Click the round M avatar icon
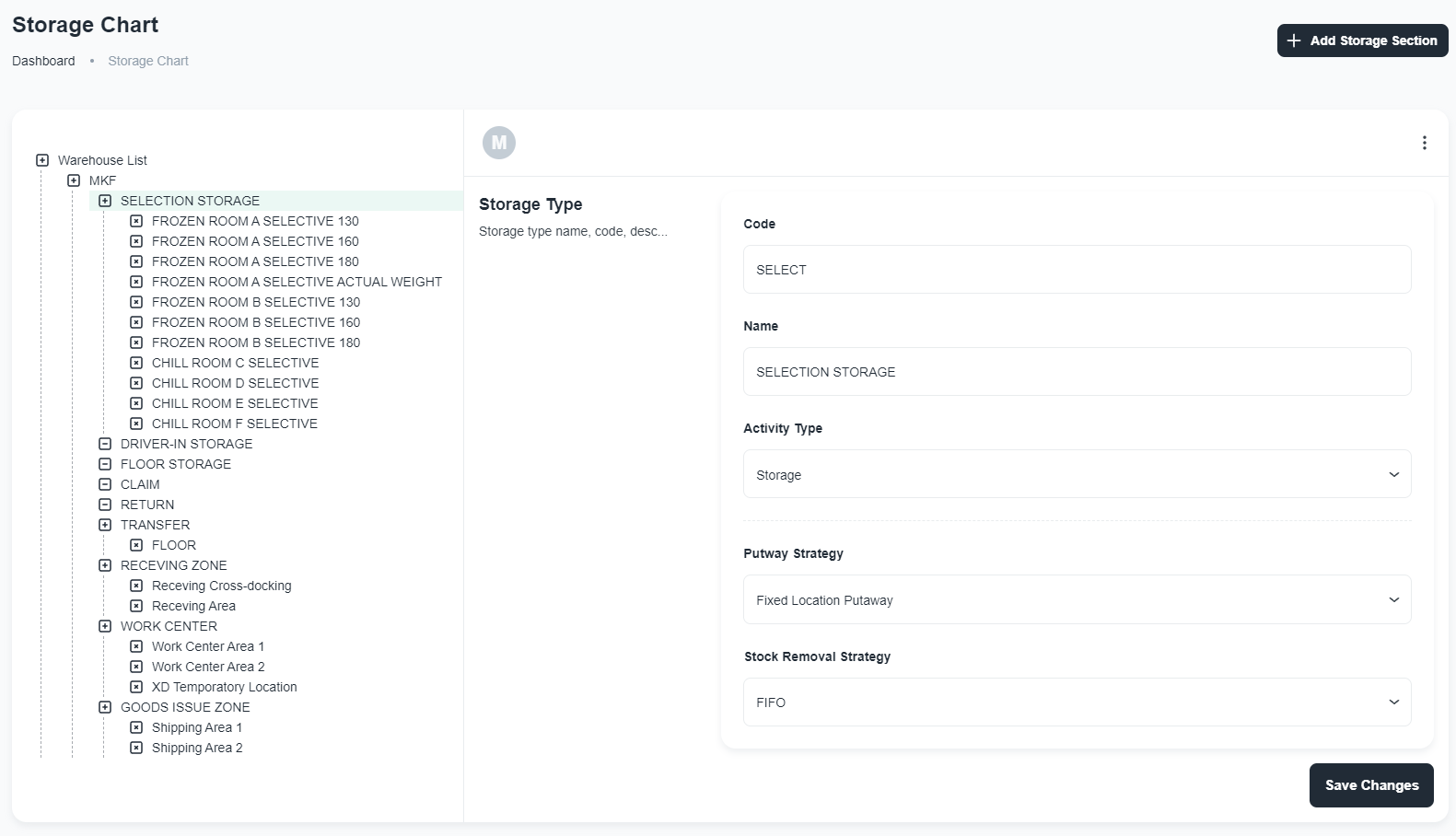This screenshot has height=836, width=1456. (x=498, y=143)
